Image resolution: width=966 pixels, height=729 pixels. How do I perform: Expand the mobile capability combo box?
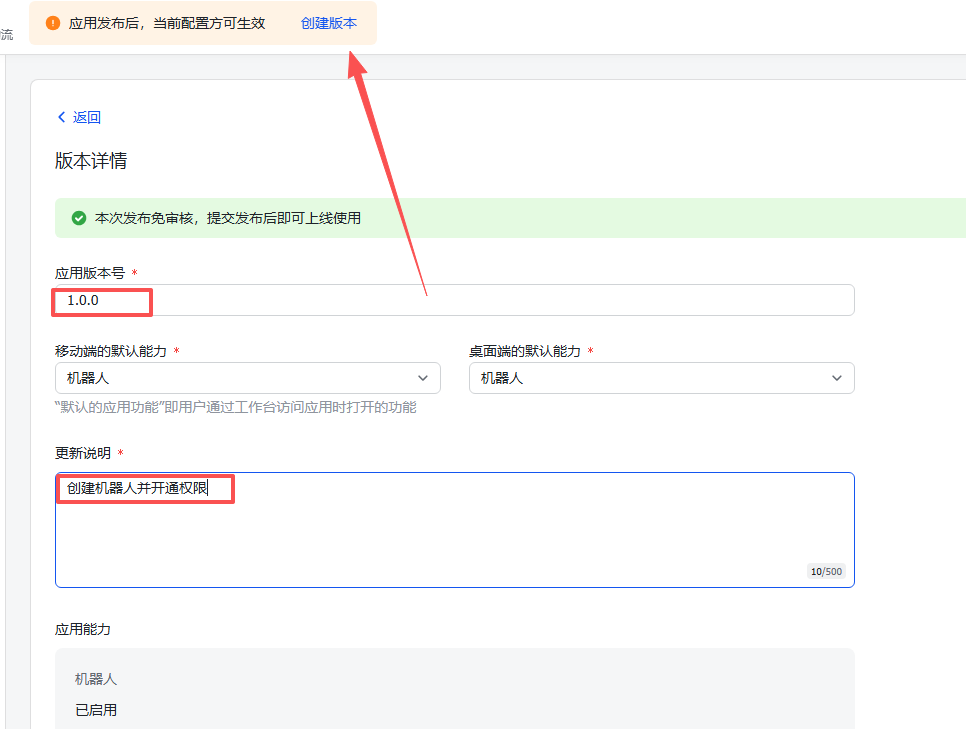[x=247, y=378]
